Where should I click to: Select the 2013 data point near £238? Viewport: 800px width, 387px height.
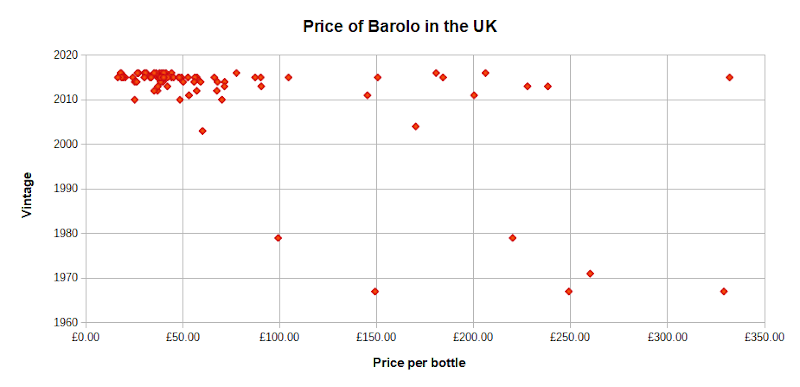547,86
